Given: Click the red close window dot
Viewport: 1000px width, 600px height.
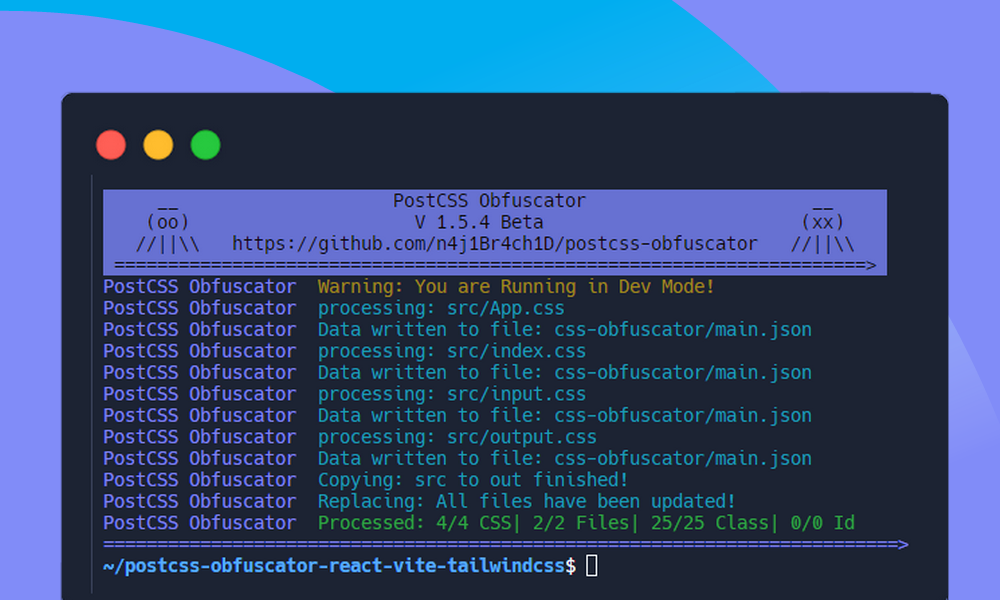Looking at the screenshot, I should point(111,145).
